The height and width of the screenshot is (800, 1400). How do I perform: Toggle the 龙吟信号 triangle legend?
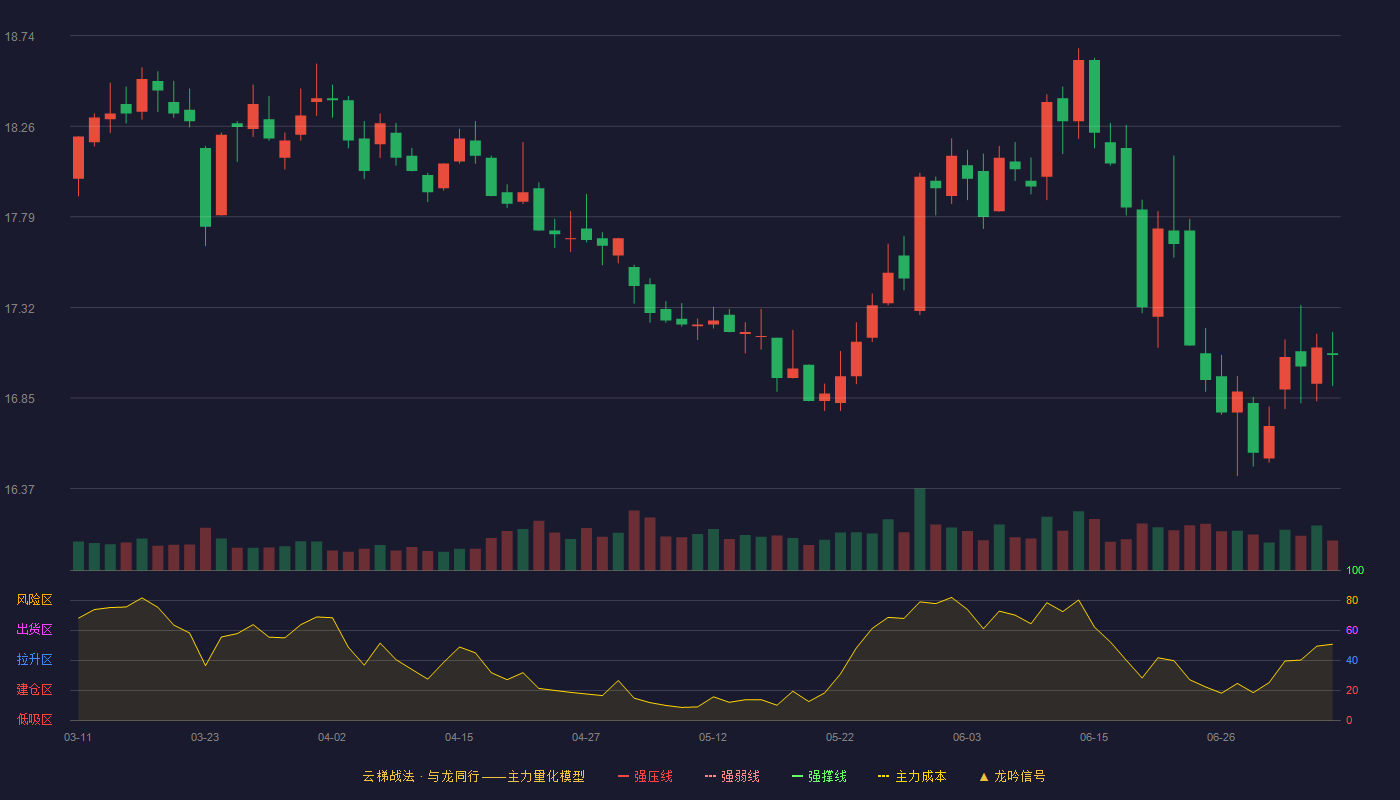(1012, 776)
